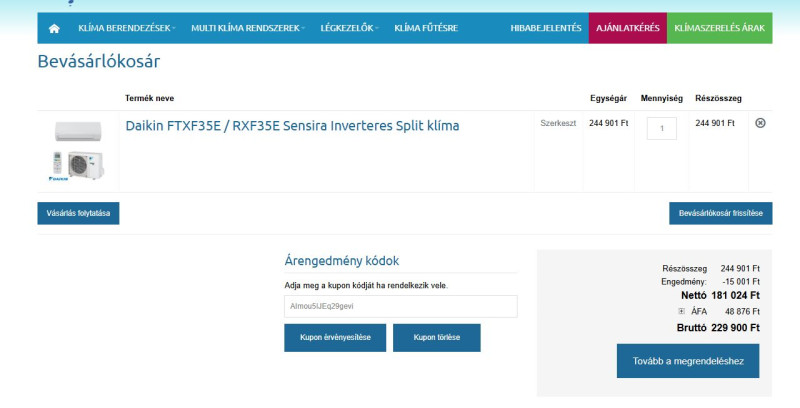The image size is (800, 408).
Task: Select the Ajánlatkérés menu item
Action: pyautogui.click(x=627, y=28)
